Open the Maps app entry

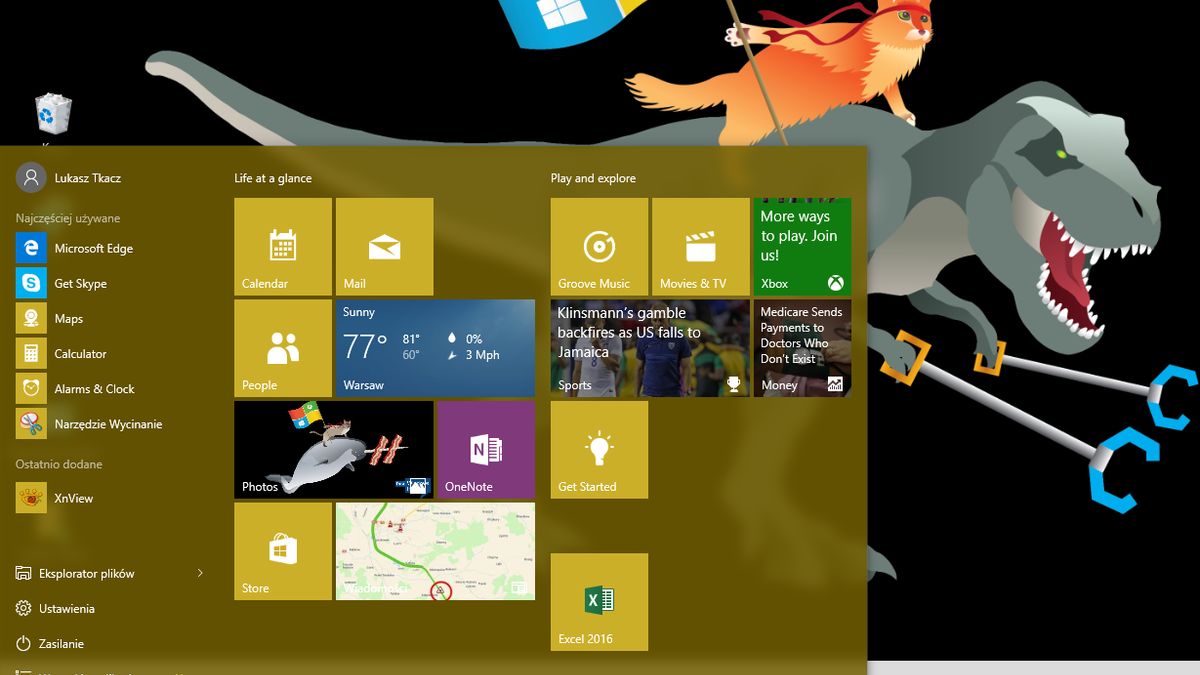pos(110,318)
